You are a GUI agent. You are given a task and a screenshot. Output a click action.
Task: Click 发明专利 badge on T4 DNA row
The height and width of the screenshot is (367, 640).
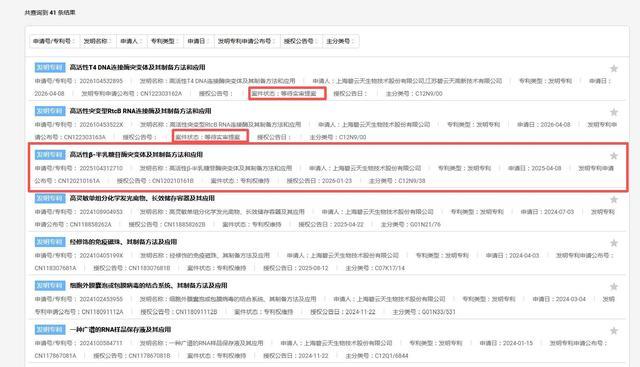point(50,67)
